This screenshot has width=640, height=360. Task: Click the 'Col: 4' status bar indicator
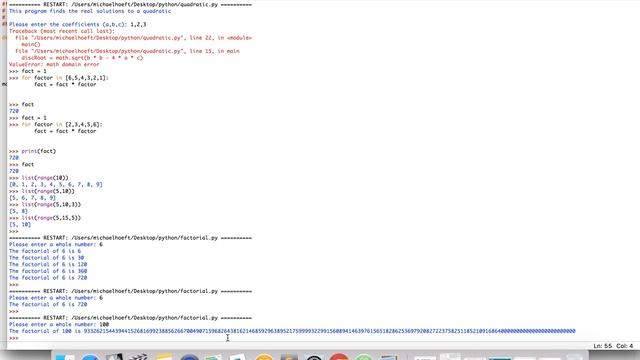624,346
